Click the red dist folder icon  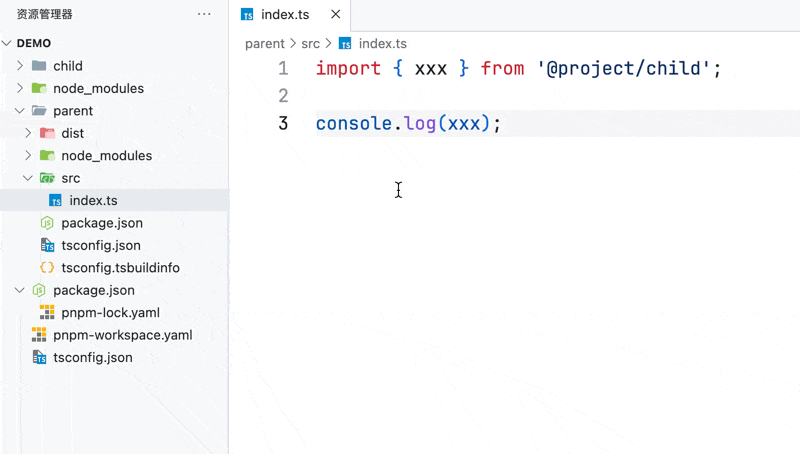(x=47, y=133)
